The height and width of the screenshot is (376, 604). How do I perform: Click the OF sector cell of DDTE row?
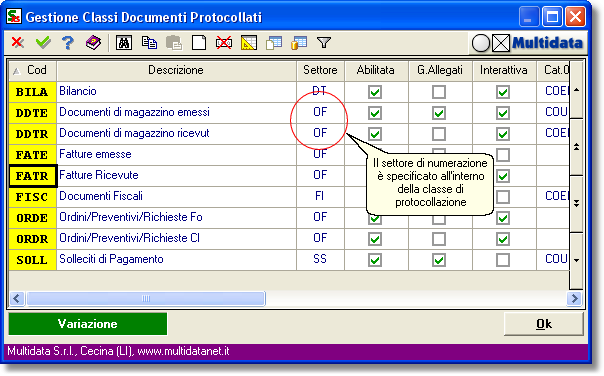click(320, 112)
